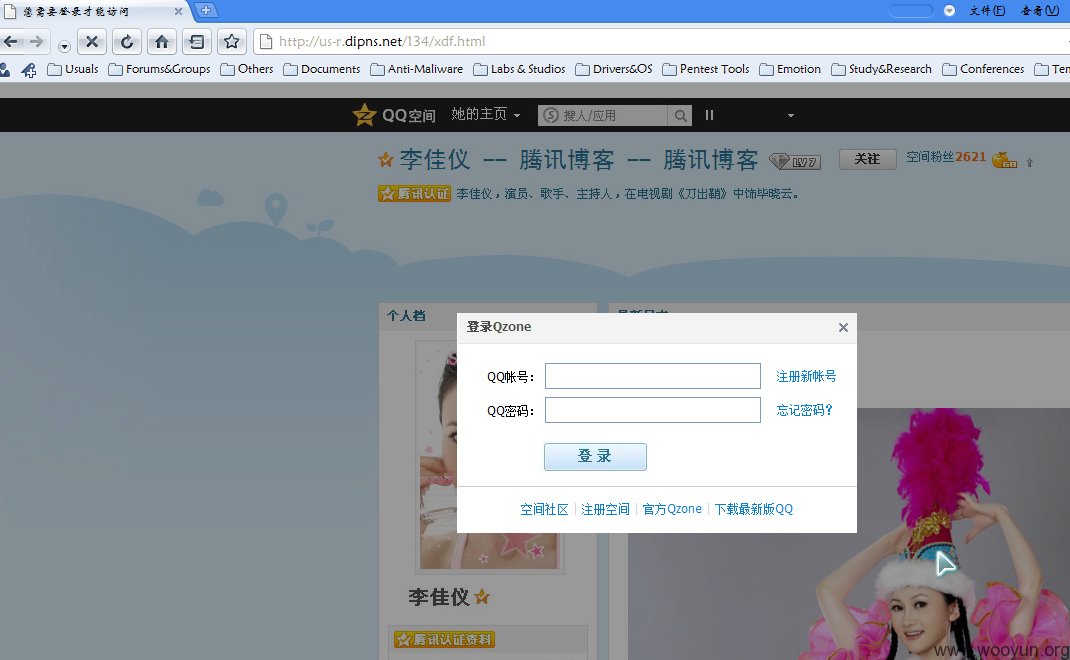Open the Usuals bookmarks folder

point(73,69)
